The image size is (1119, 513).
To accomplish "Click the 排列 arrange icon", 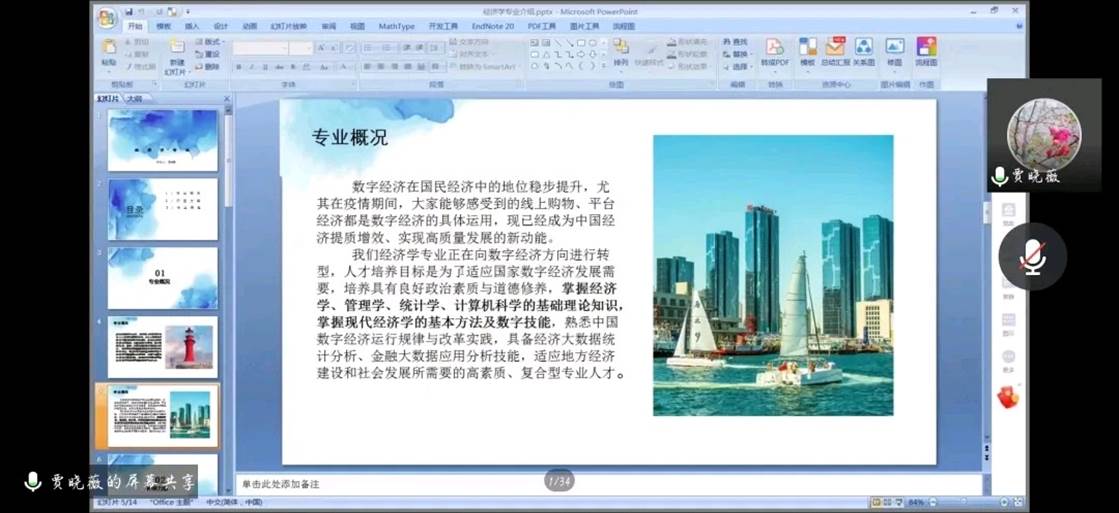I will (621, 52).
